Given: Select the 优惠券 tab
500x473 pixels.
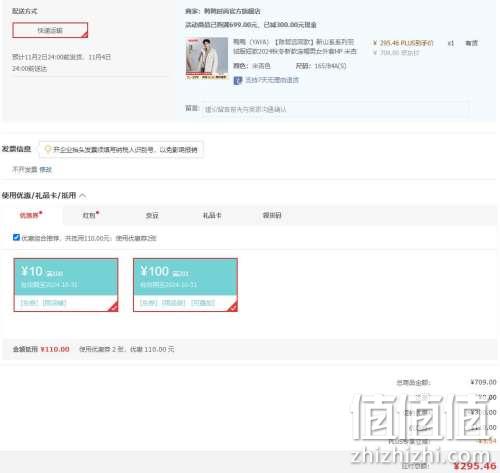Looking at the screenshot, I should [30, 215].
